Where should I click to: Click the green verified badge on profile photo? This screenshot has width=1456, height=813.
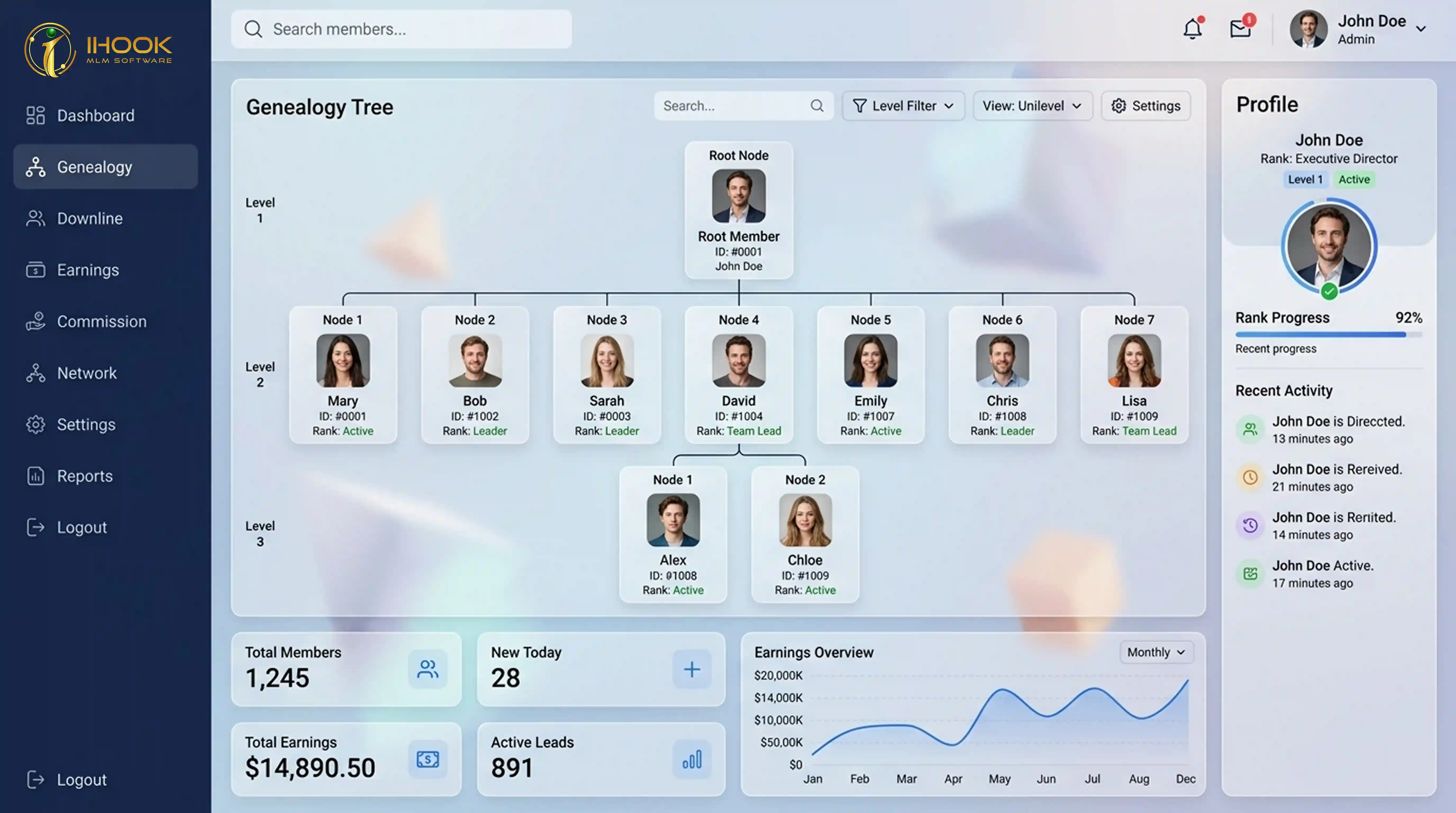(x=1329, y=291)
